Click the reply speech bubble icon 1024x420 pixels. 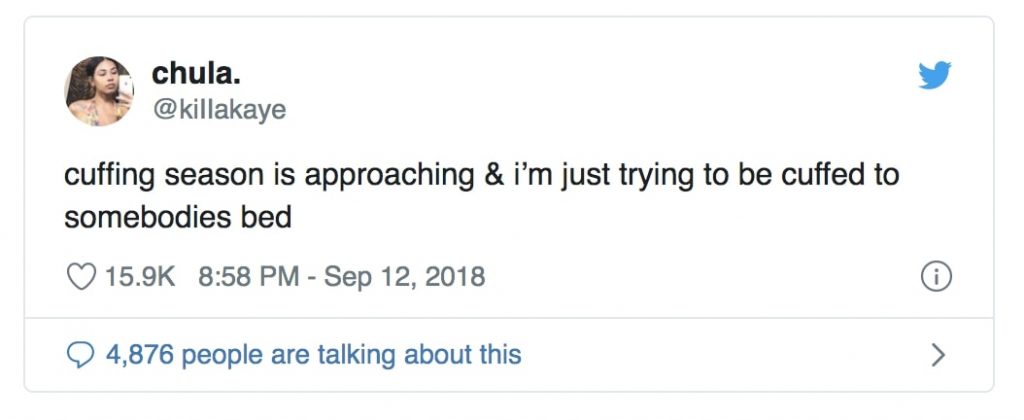pos(79,354)
